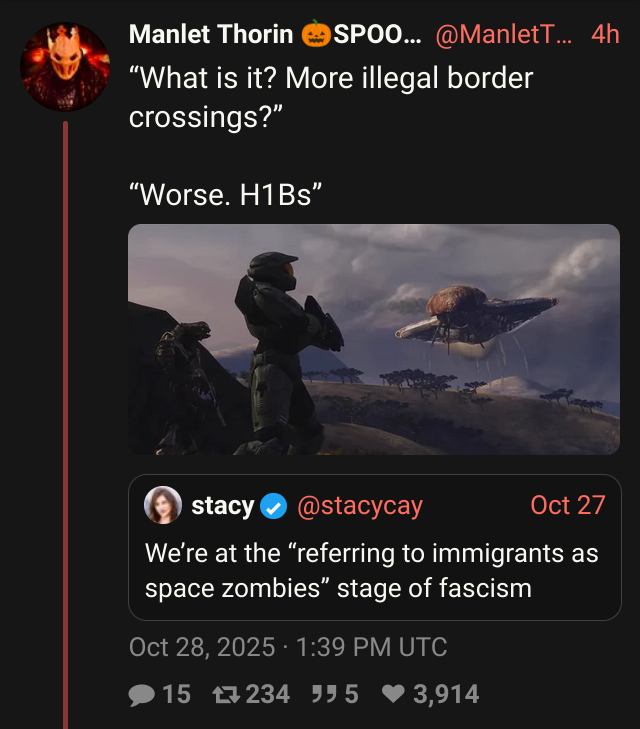The image size is (640, 729).
Task: Click the reply speech bubble icon
Action: point(141,695)
